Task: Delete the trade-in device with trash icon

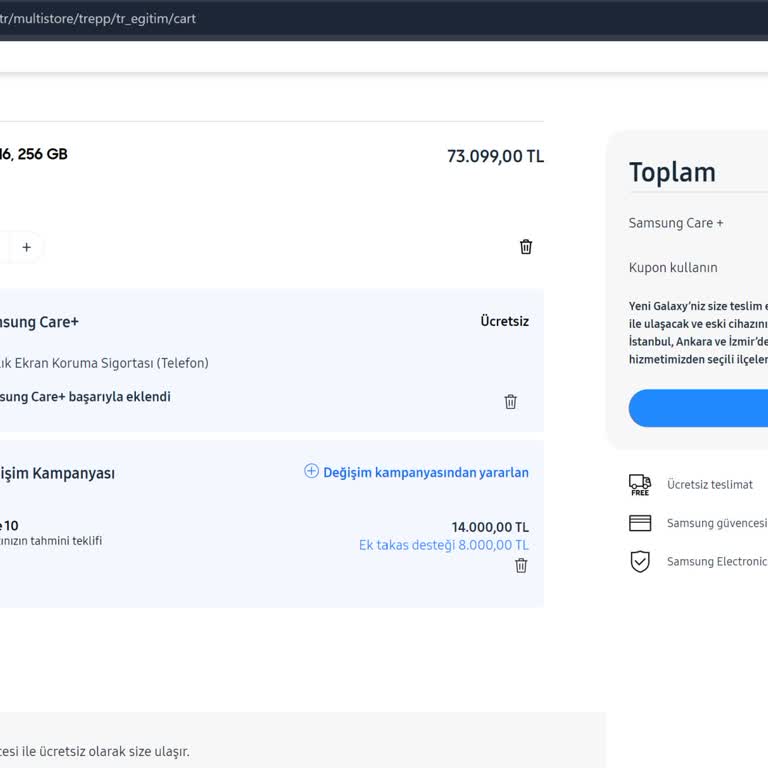Action: click(x=520, y=566)
